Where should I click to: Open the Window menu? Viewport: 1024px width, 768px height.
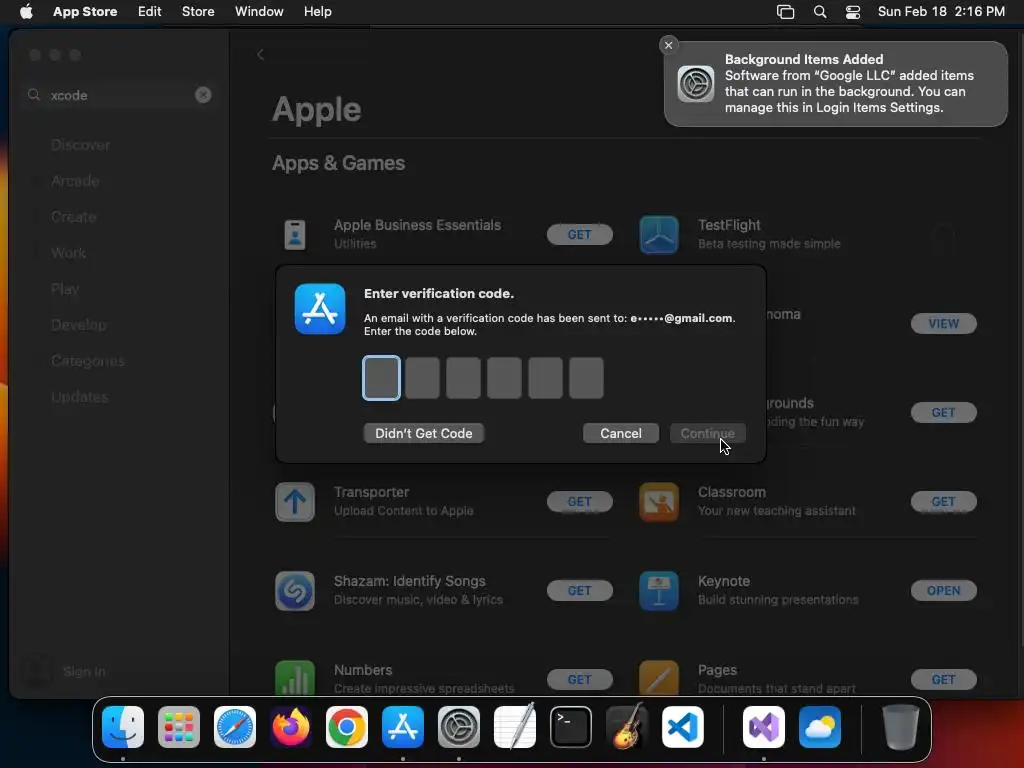point(259,12)
